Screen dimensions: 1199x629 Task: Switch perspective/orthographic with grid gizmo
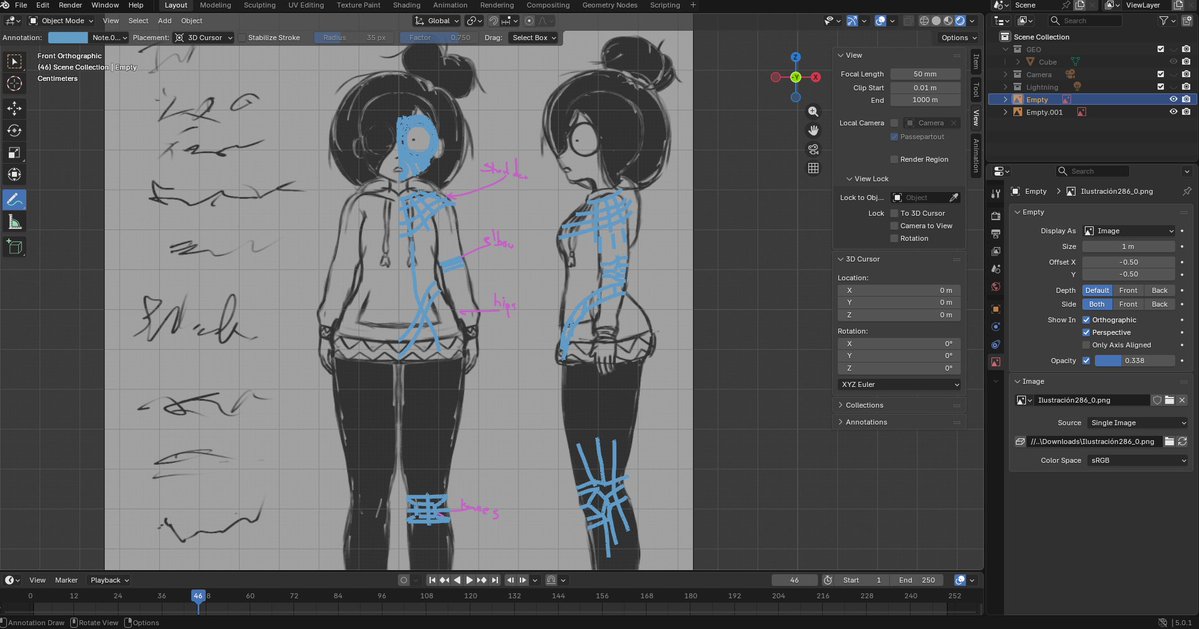pyautogui.click(x=813, y=168)
